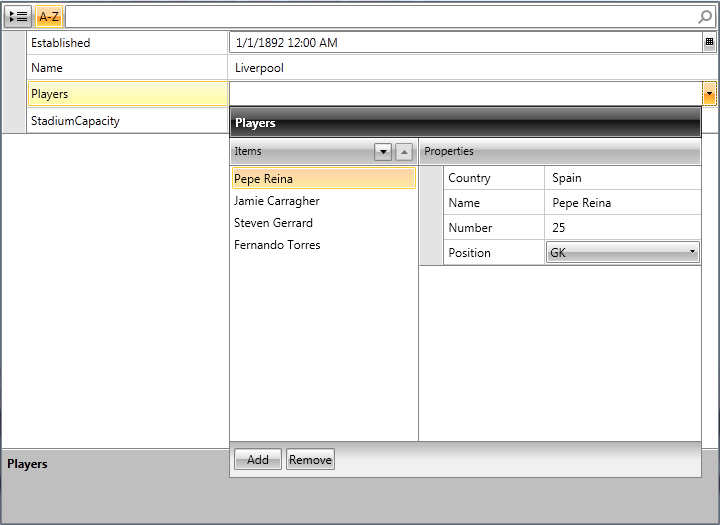Select Jamie Carragher in the items list

pos(324,201)
